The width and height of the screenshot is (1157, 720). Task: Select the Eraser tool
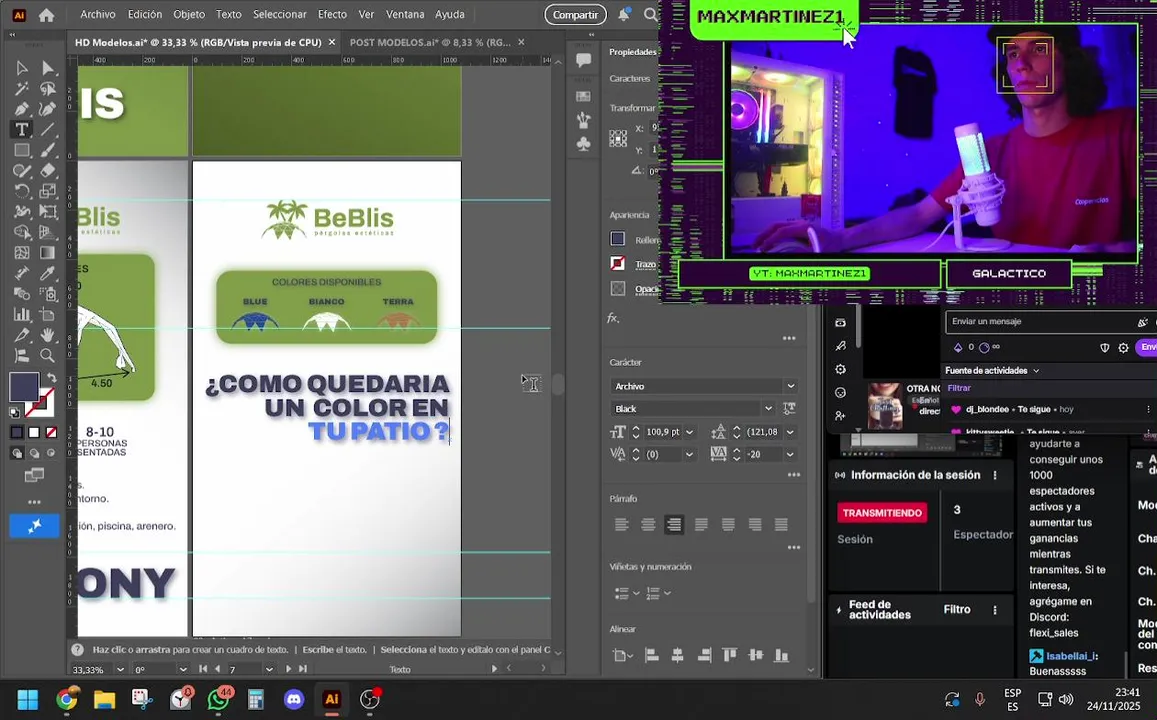tap(47, 170)
